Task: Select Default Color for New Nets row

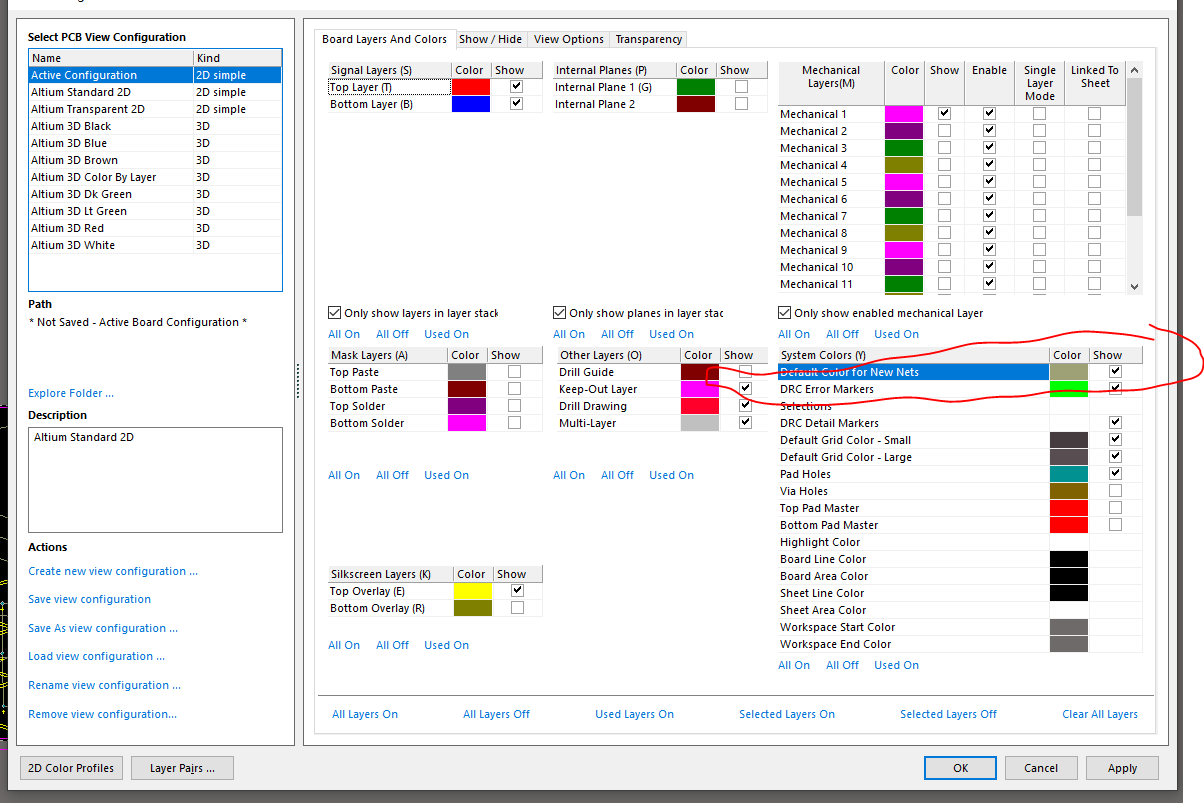Action: 960,372
